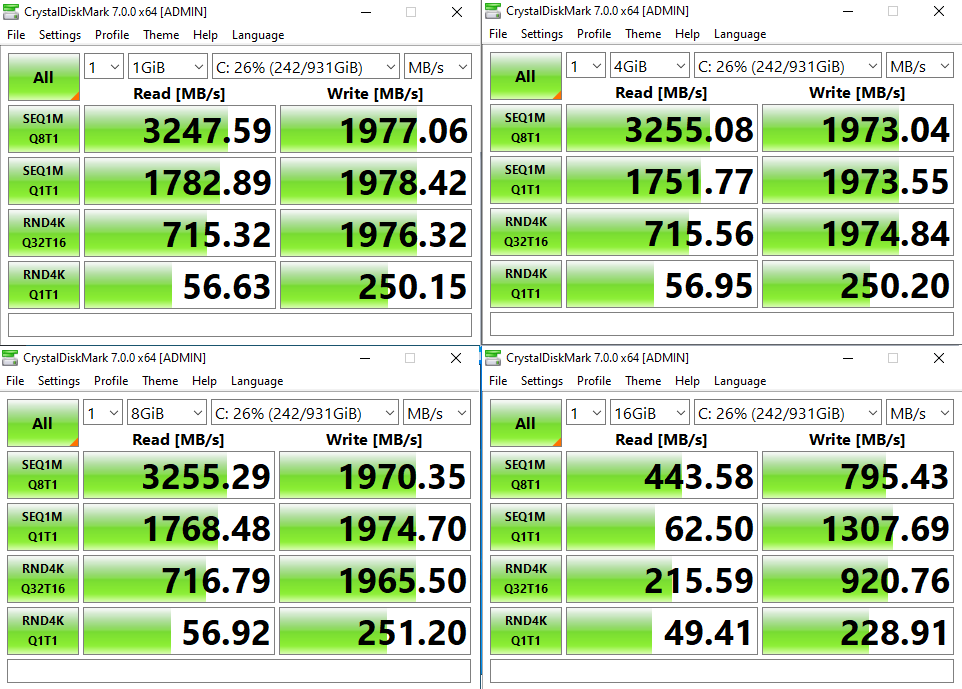Open Help menu in 8GiB window
Viewport: 962px width, 689px height.
204,381
